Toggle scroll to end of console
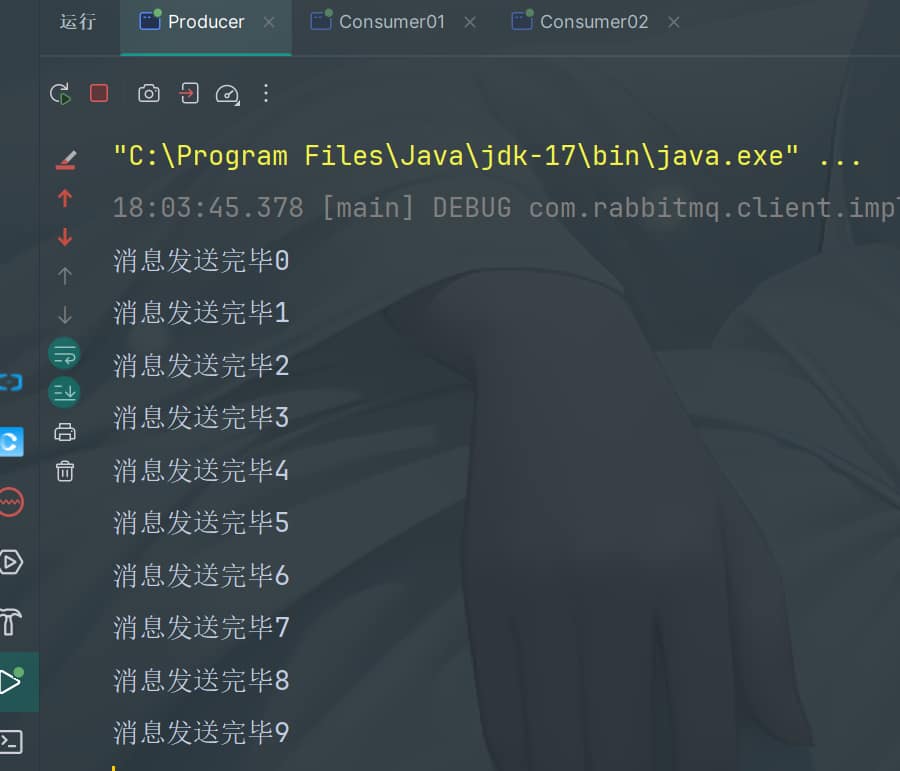This screenshot has width=900, height=771. point(65,391)
